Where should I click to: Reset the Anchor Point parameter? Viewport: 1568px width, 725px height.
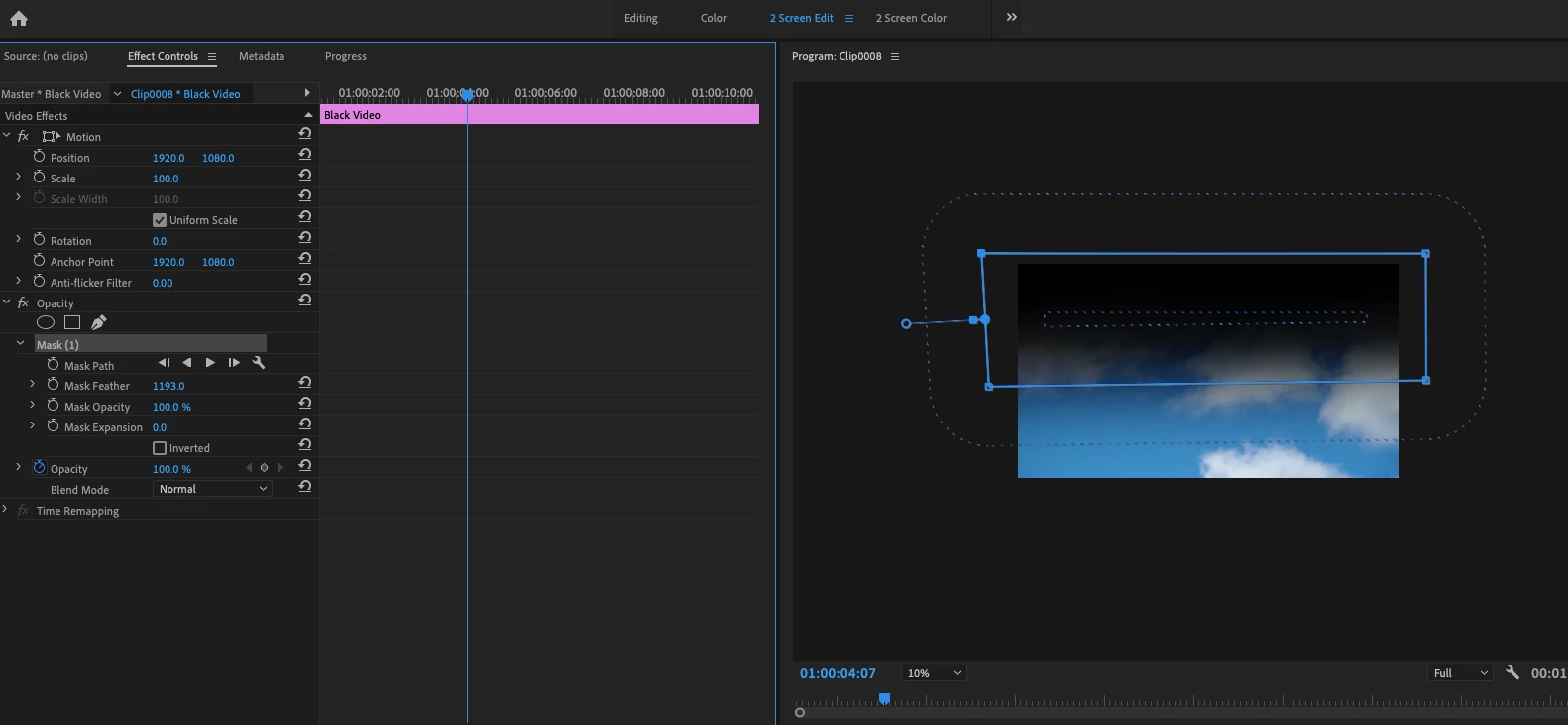(x=305, y=259)
